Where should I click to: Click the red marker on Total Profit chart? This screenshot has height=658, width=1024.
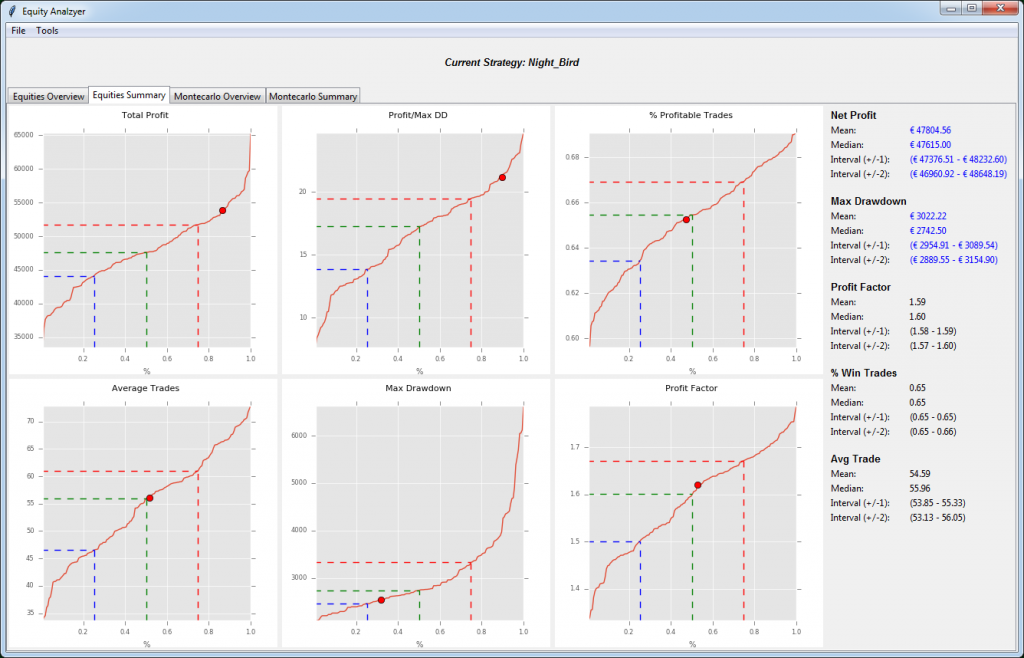[222, 210]
